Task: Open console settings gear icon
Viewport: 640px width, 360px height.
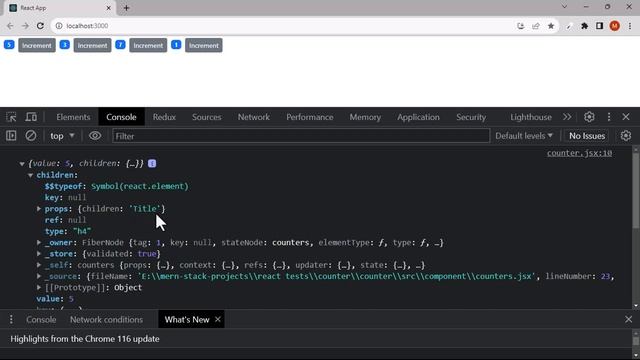Action: pos(626,136)
